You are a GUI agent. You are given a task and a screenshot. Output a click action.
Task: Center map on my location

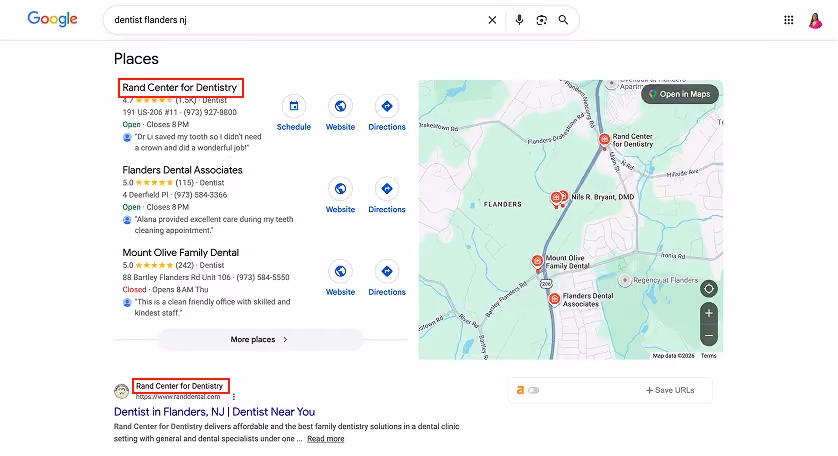[x=709, y=289]
